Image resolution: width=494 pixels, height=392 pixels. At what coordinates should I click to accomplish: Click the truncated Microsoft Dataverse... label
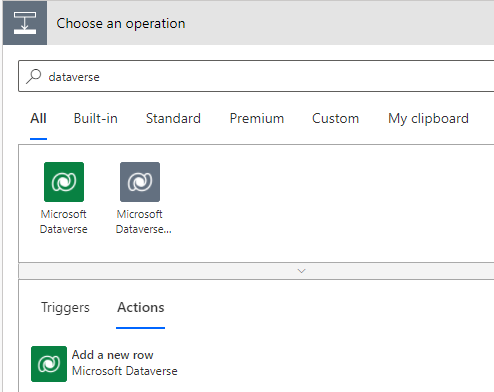coord(143,222)
